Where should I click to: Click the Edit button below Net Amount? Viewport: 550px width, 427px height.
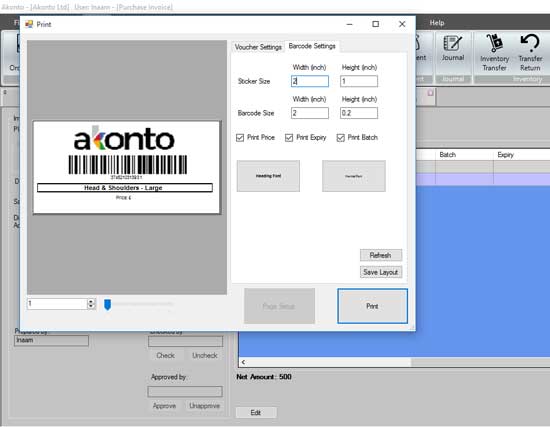point(256,413)
